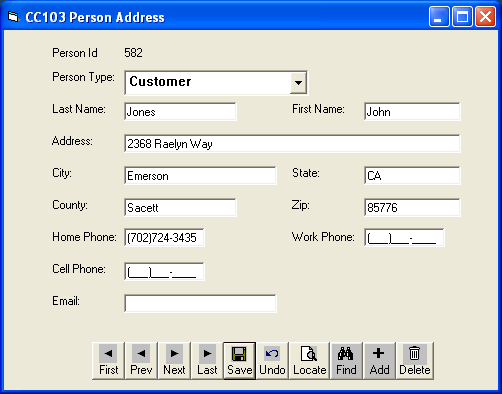Click the Last Name field with Jones

[x=180, y=112]
